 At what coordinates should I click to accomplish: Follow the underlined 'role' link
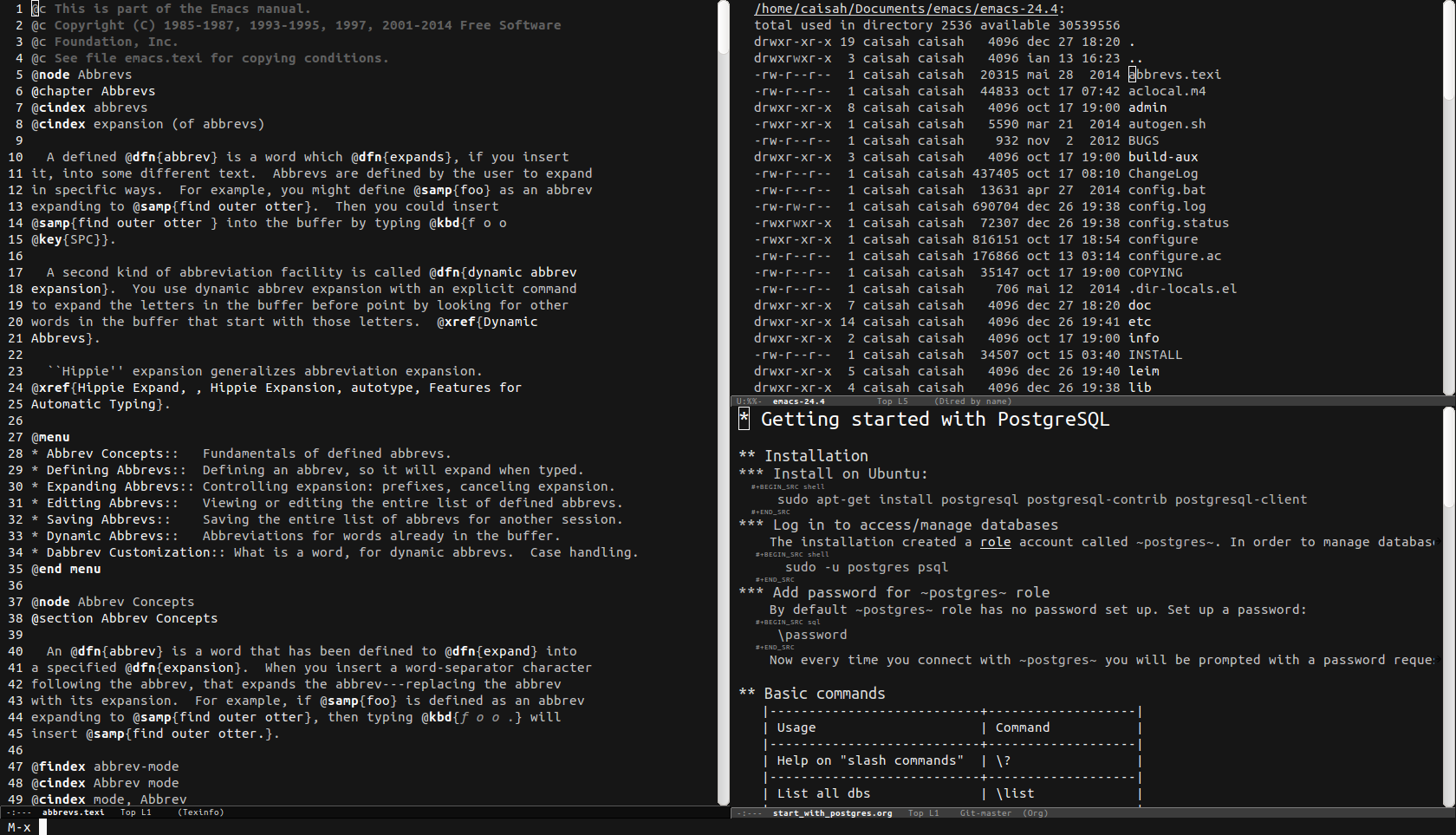pyautogui.click(x=995, y=542)
